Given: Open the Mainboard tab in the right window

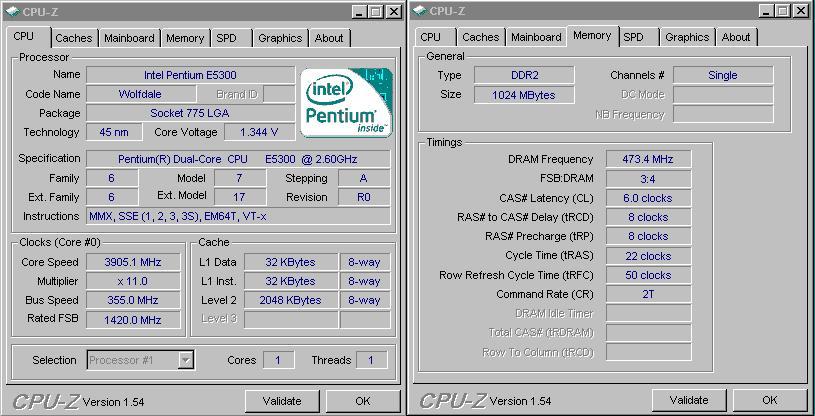Looking at the screenshot, I should (x=536, y=37).
